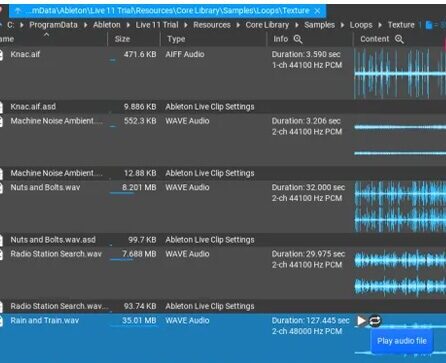Play the Rain and Train.wav audio file
446x363 pixels.
coord(361,321)
